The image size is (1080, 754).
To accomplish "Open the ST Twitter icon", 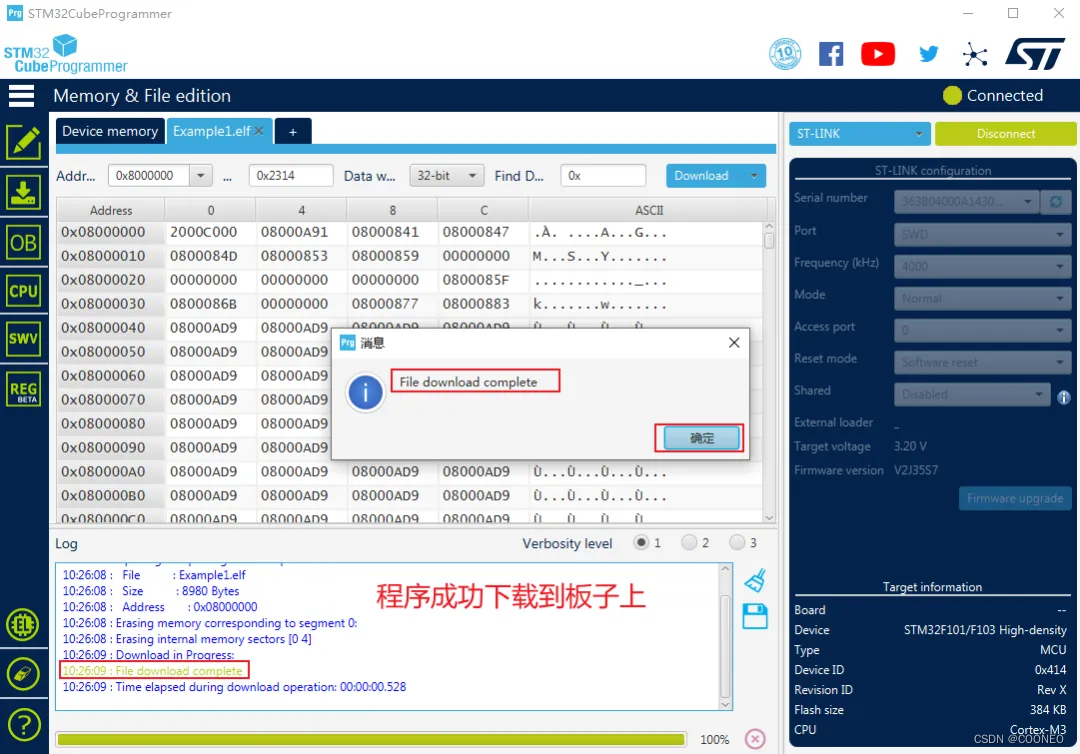I will (x=928, y=54).
